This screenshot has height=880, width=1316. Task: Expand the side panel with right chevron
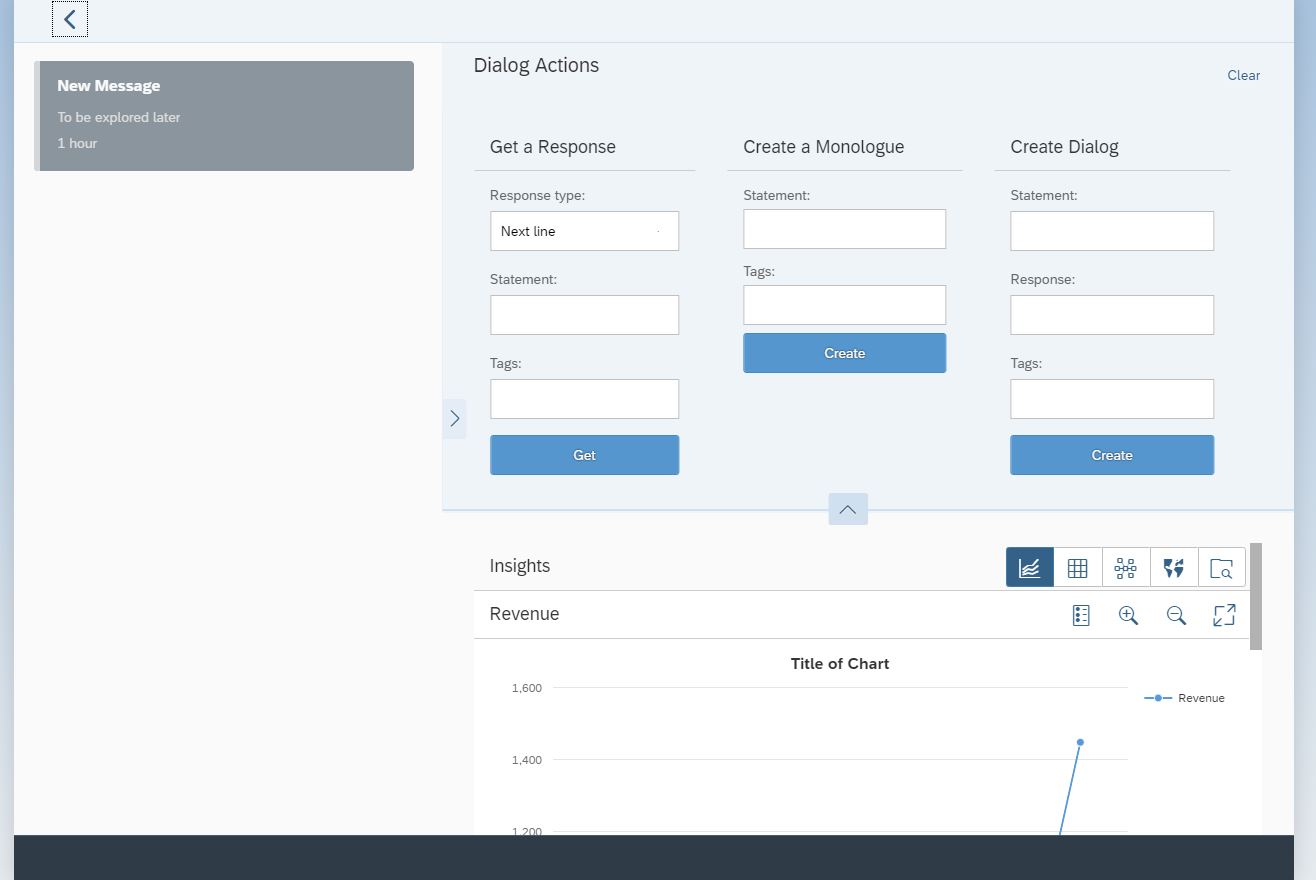pos(454,418)
